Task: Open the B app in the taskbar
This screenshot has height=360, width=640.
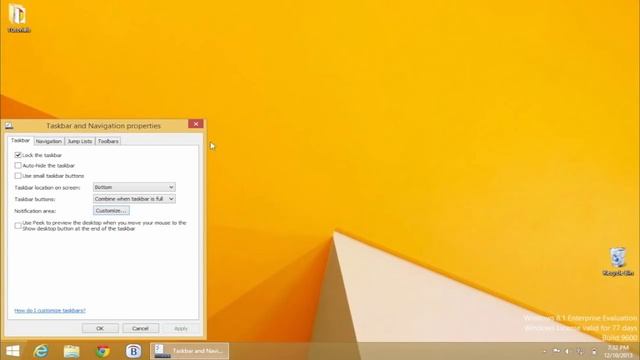Action: (133, 351)
